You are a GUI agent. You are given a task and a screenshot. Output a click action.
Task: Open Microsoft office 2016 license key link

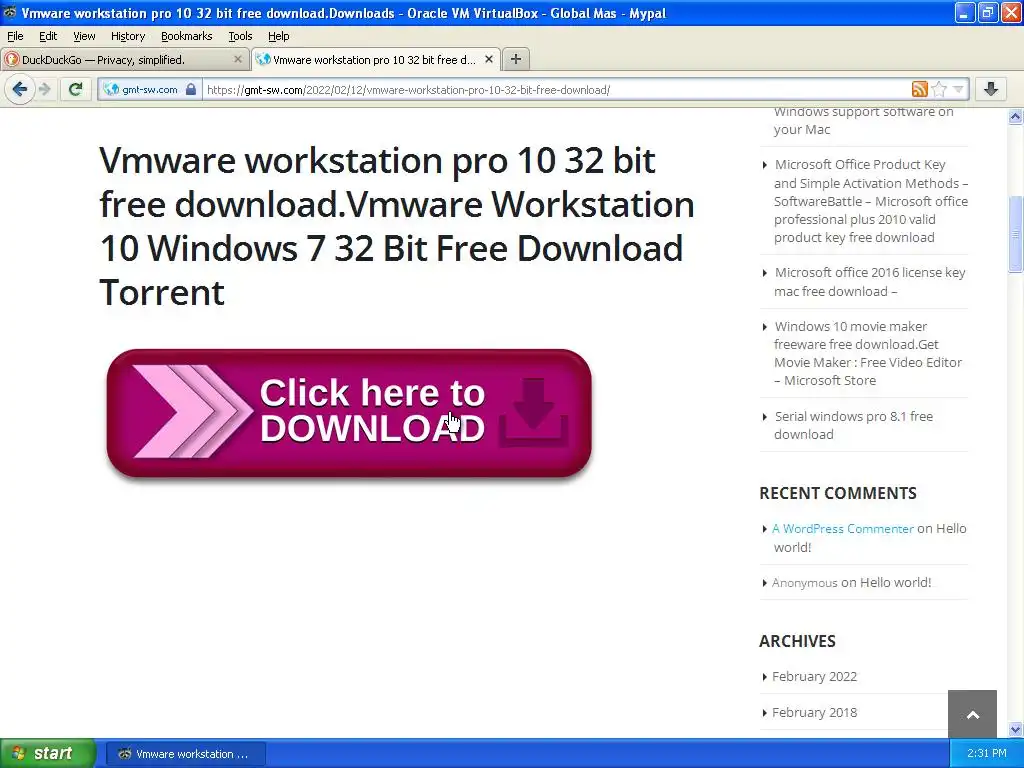(x=869, y=281)
